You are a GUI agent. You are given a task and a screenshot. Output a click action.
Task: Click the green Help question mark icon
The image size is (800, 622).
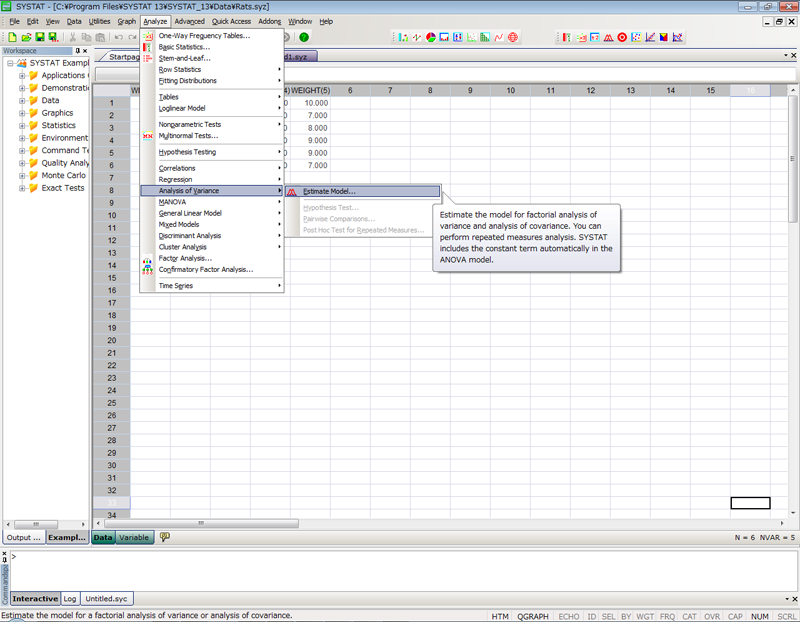304,37
